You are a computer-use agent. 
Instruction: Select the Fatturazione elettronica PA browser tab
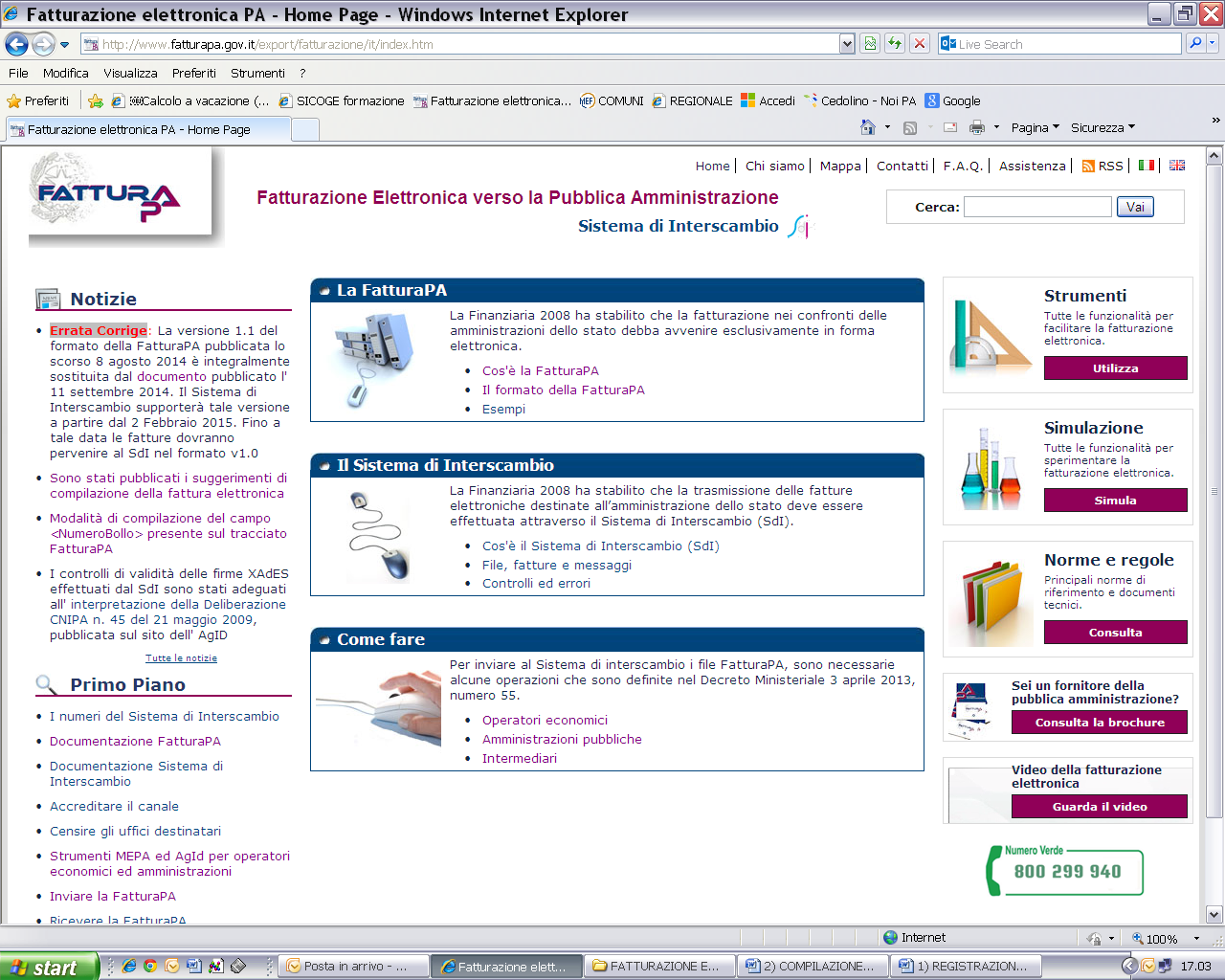point(147,129)
